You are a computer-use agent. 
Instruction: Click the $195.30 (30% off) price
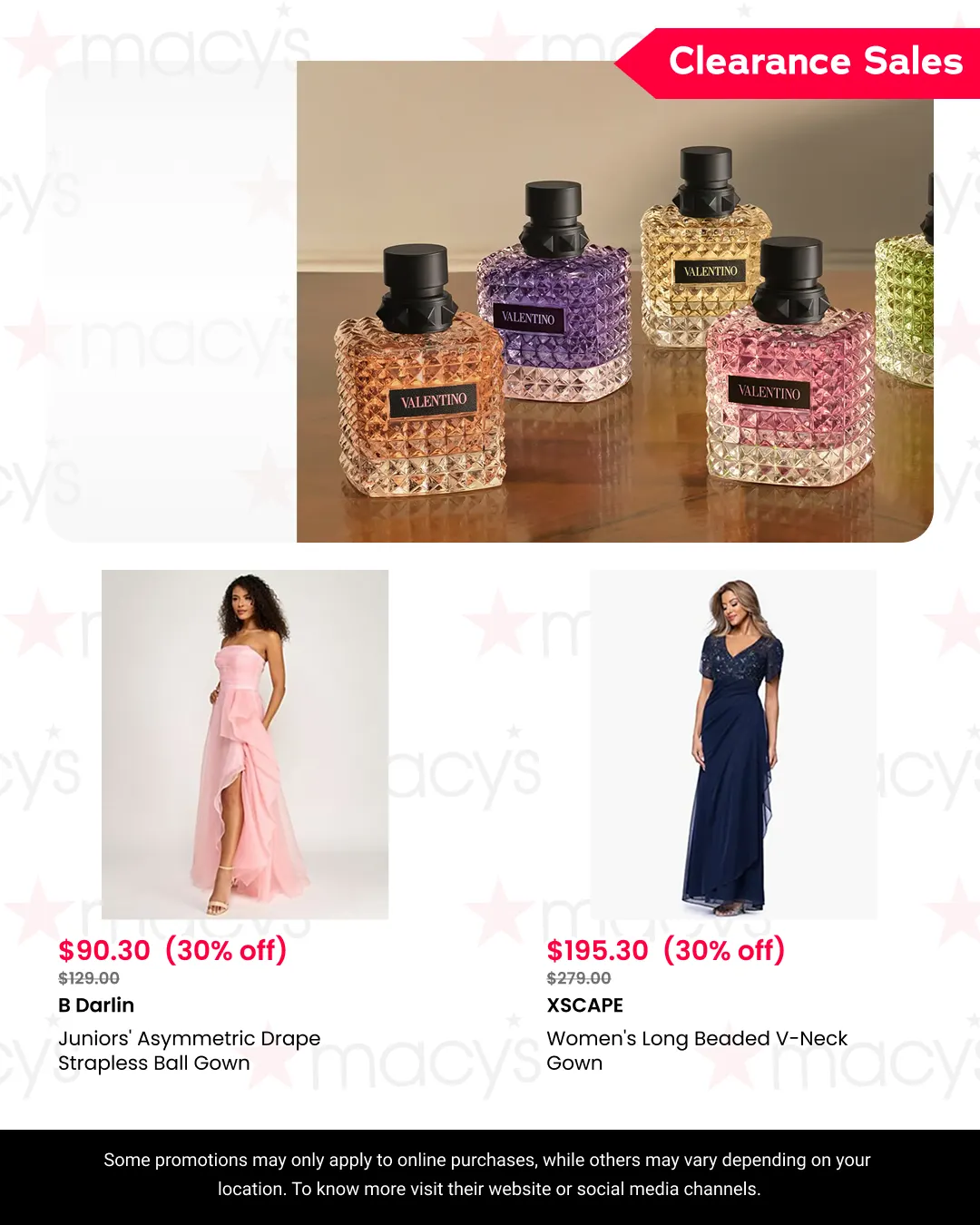coord(665,950)
